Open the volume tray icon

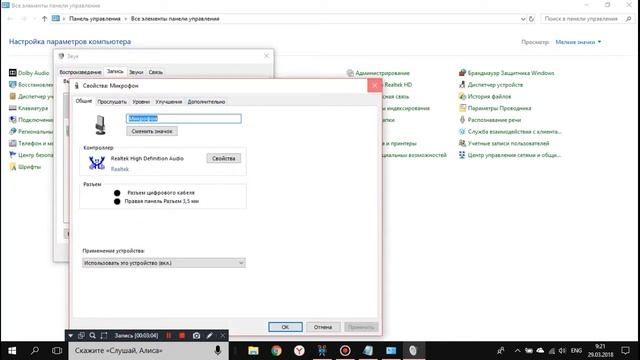pyautogui.click(x=562, y=351)
